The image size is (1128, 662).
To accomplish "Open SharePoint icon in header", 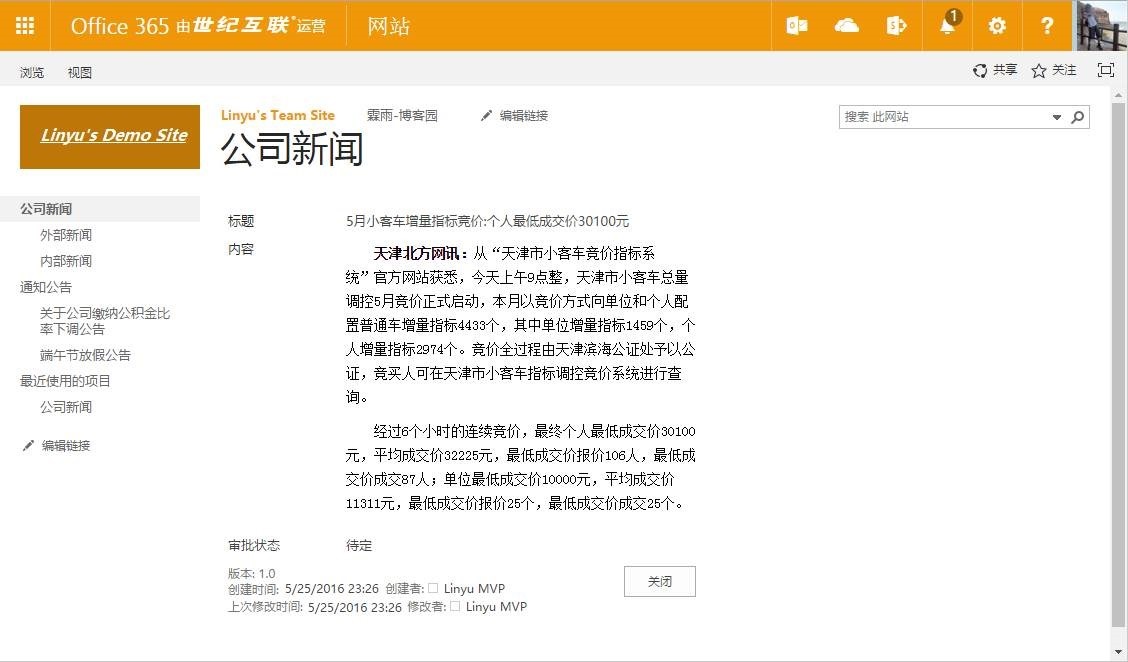I will tap(896, 26).
